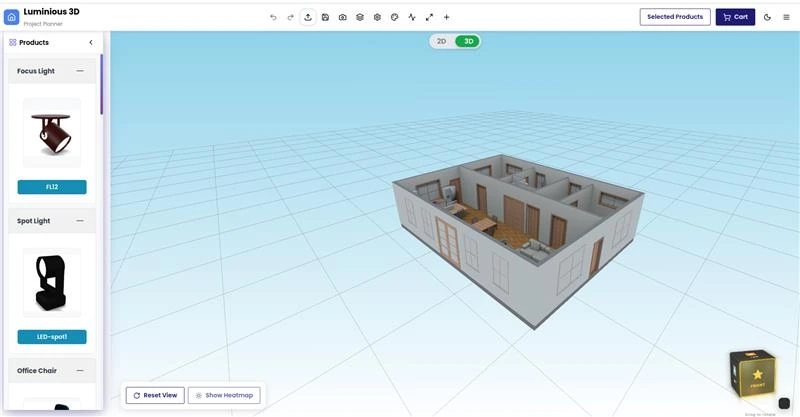Click Reset View button
Viewport: 800px width, 417px height.
(155, 395)
